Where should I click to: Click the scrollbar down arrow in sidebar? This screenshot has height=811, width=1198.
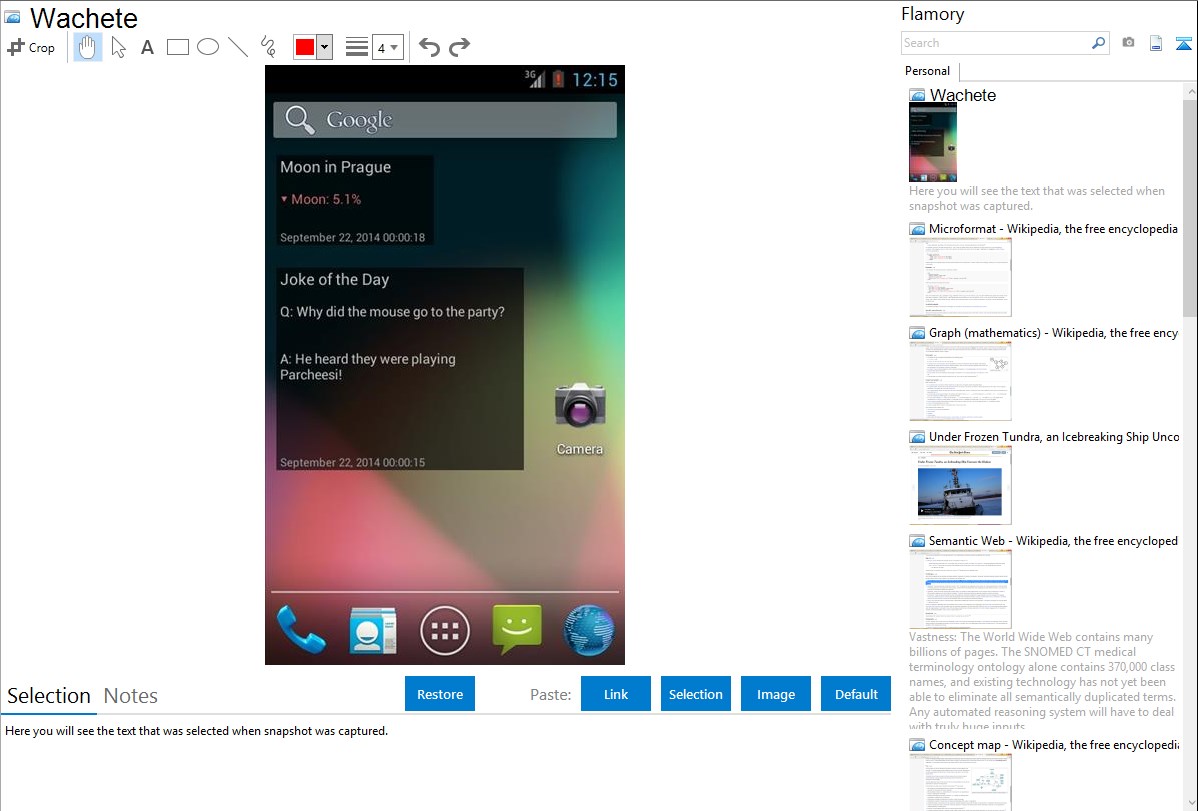coord(1190,803)
